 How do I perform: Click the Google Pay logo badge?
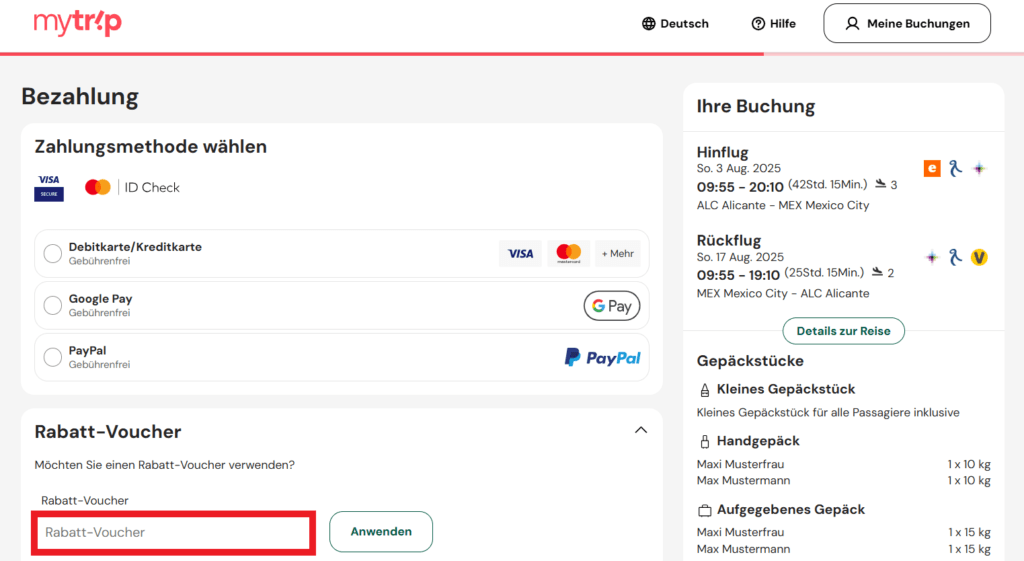pyautogui.click(x=612, y=306)
